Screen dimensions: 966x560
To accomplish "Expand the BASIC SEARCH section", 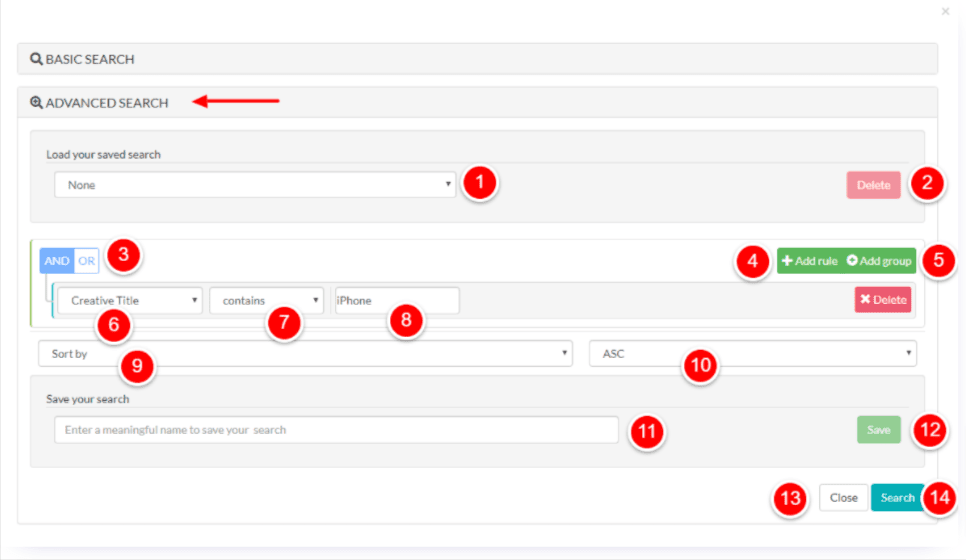I will tap(477, 59).
